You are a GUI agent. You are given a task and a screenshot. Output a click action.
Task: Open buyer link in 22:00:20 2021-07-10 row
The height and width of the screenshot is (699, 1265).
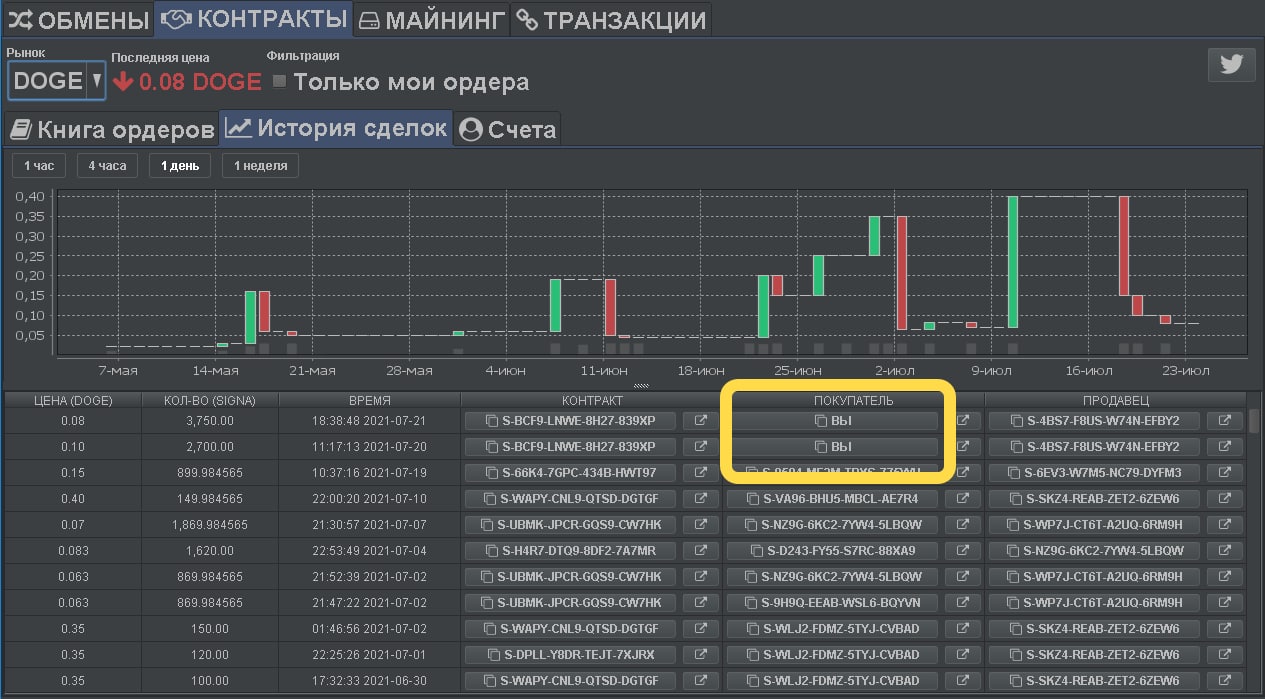point(963,499)
